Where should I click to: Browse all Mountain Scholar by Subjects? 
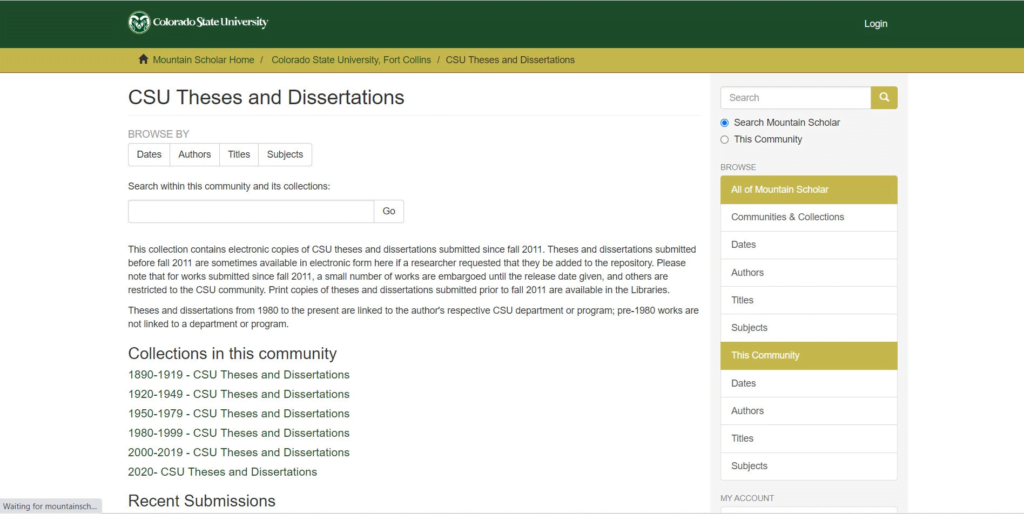pos(808,328)
